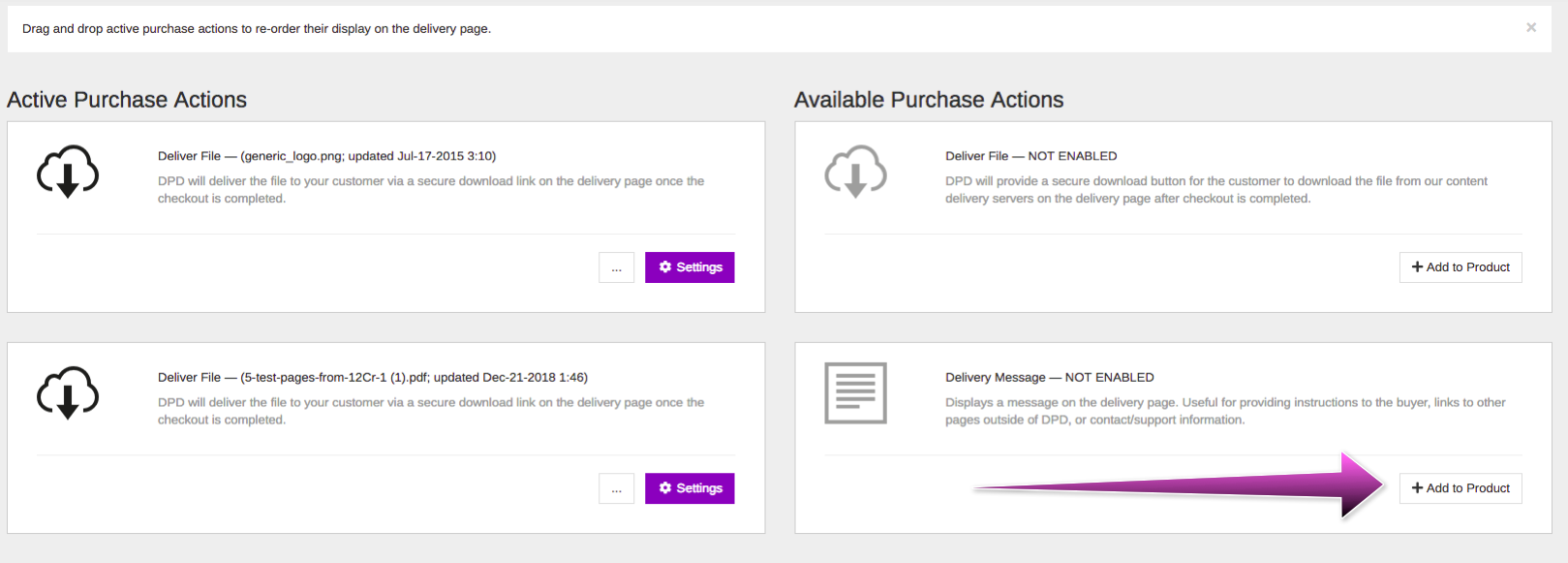The height and width of the screenshot is (563, 1568).
Task: Select the 5-test-pages-from-12Cr-1 PDF title
Action: pos(373,377)
